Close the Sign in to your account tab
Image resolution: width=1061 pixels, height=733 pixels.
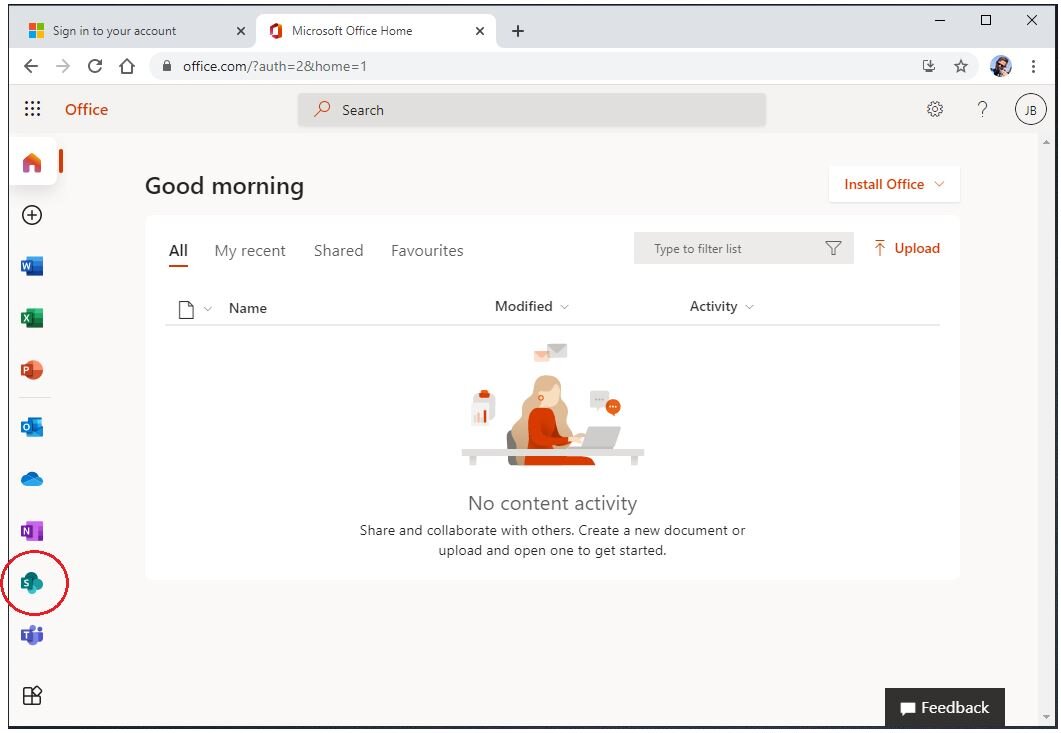click(x=240, y=30)
